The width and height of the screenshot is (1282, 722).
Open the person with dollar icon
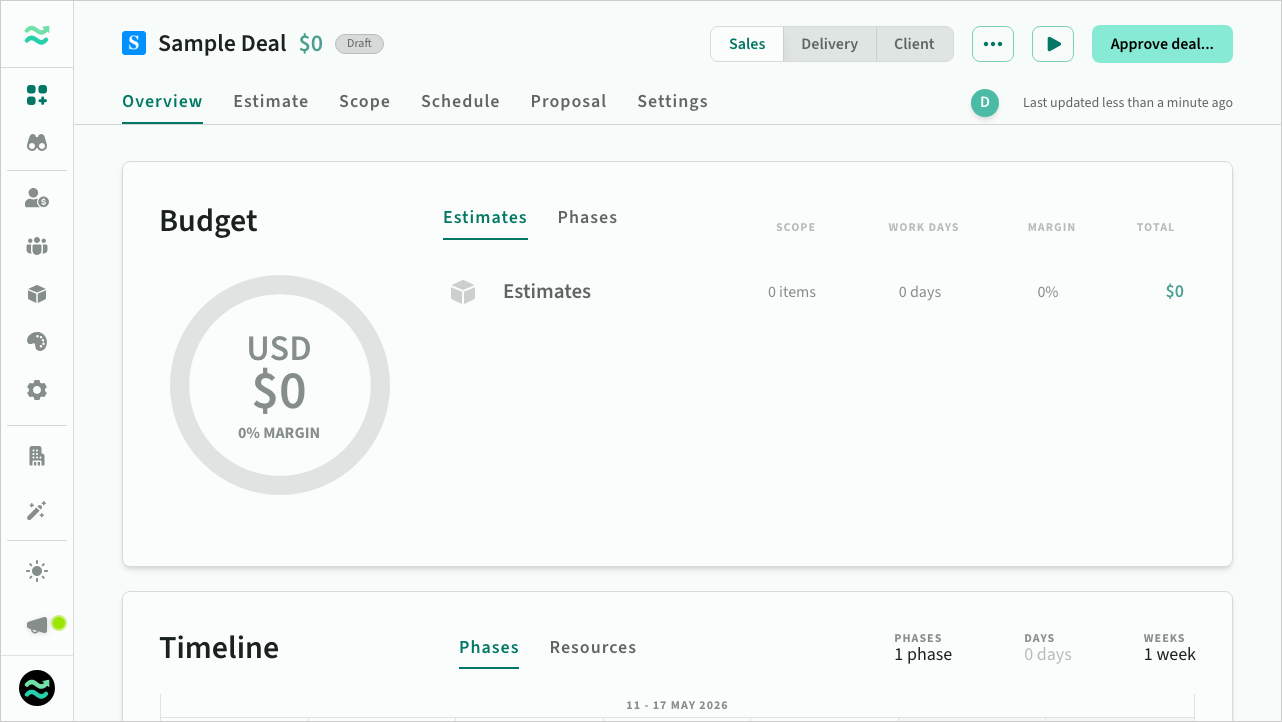37,198
